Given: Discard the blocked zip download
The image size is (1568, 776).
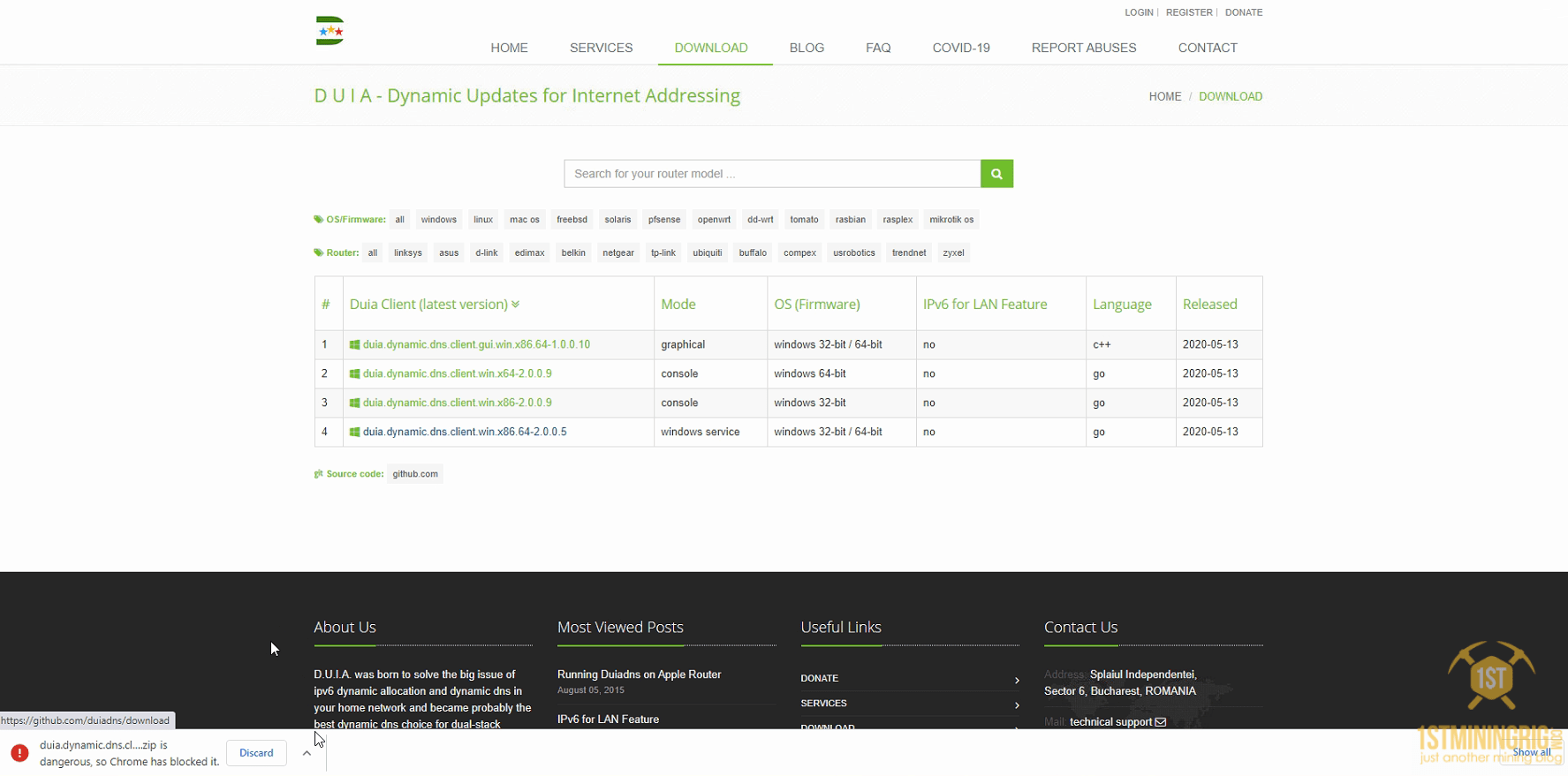Looking at the screenshot, I should pos(256,753).
